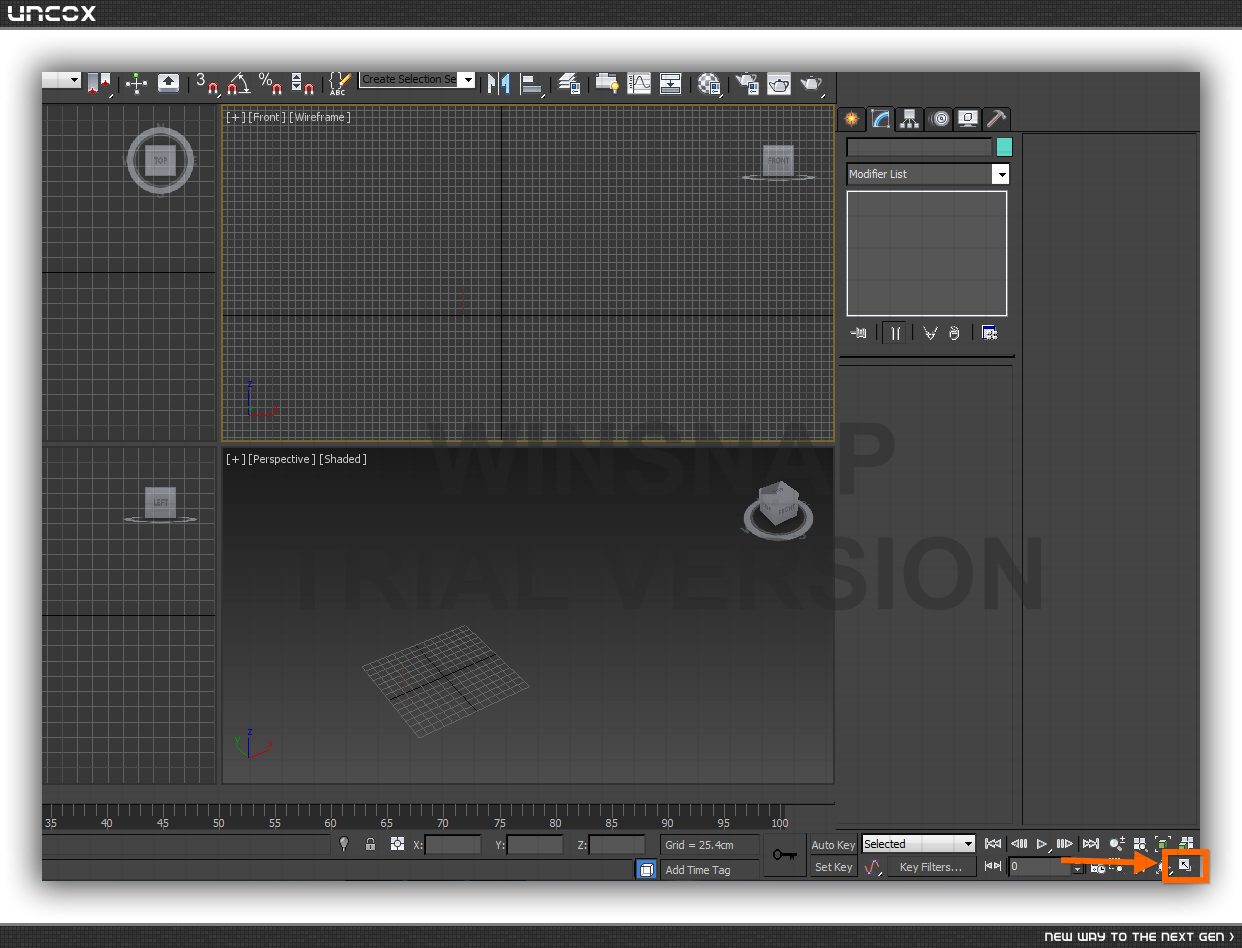
Task: Click the Left ViewCube face
Action: tap(160, 502)
